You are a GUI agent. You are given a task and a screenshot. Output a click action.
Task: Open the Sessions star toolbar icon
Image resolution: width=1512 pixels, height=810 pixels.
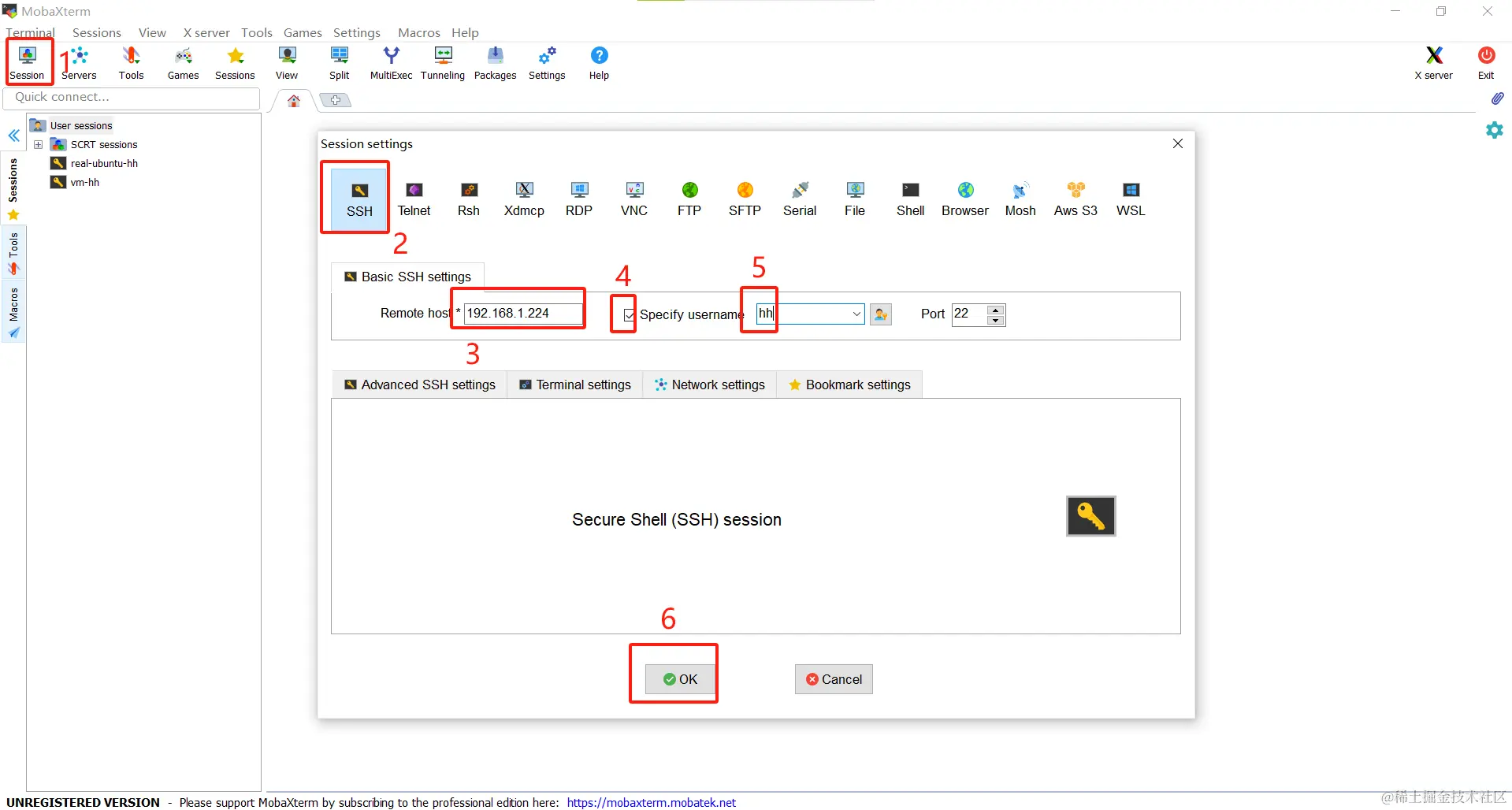coord(235,63)
